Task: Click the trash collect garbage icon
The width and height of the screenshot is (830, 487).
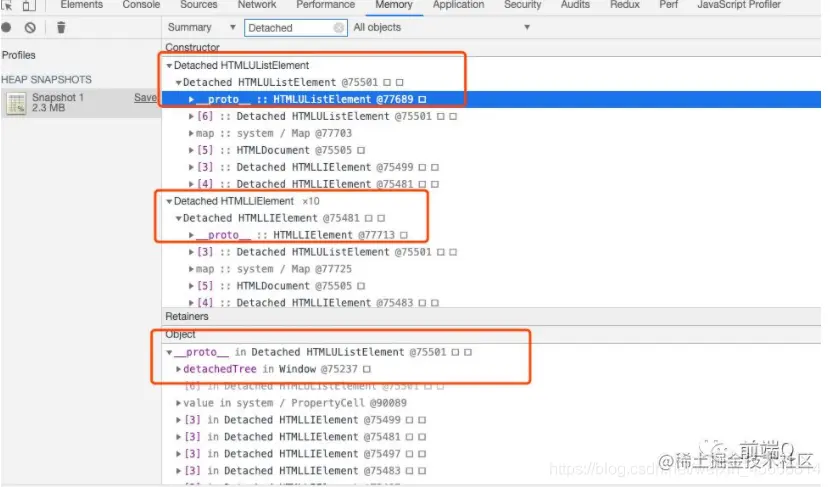Action: point(61,28)
